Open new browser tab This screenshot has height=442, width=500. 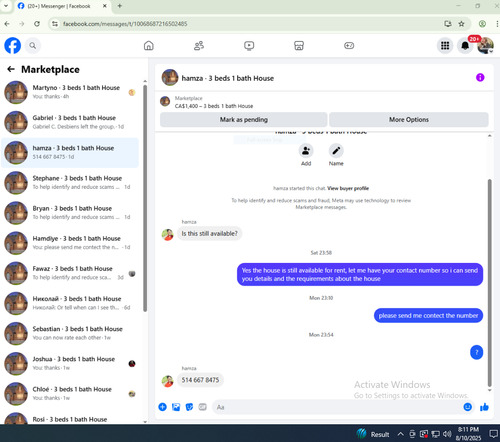click(x=120, y=6)
